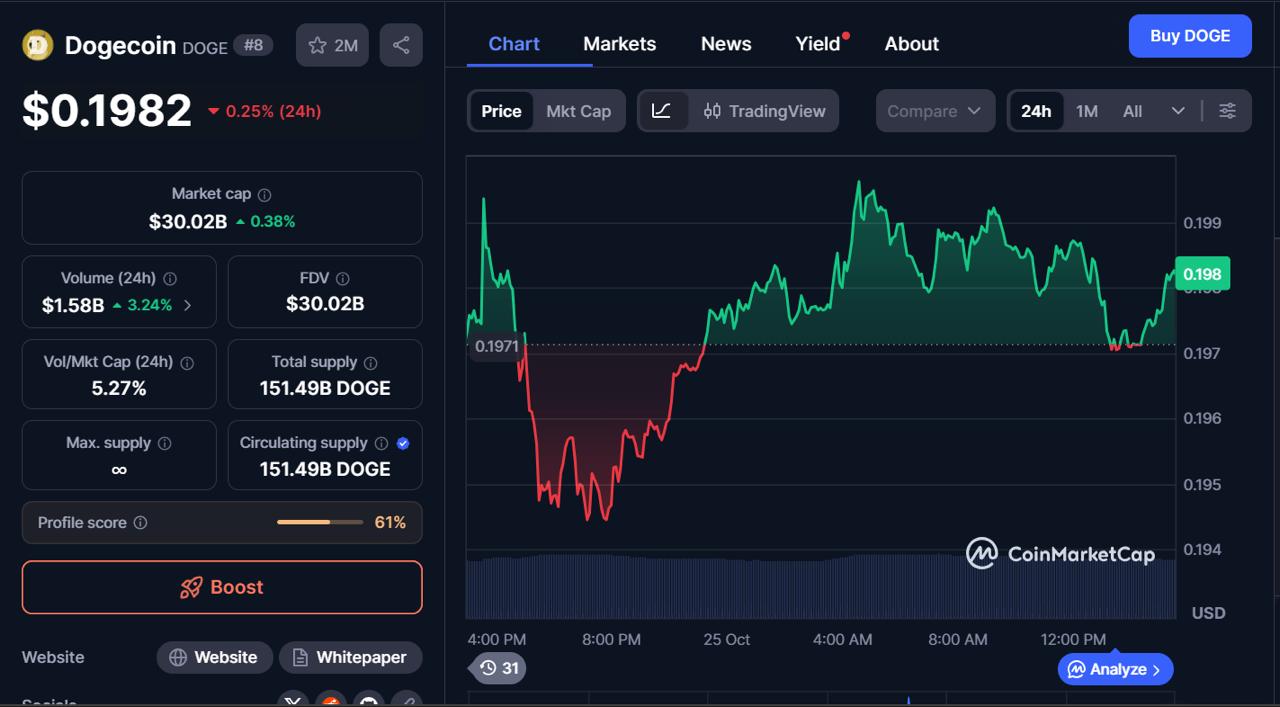
Task: Switch to the News tab
Action: click(726, 44)
